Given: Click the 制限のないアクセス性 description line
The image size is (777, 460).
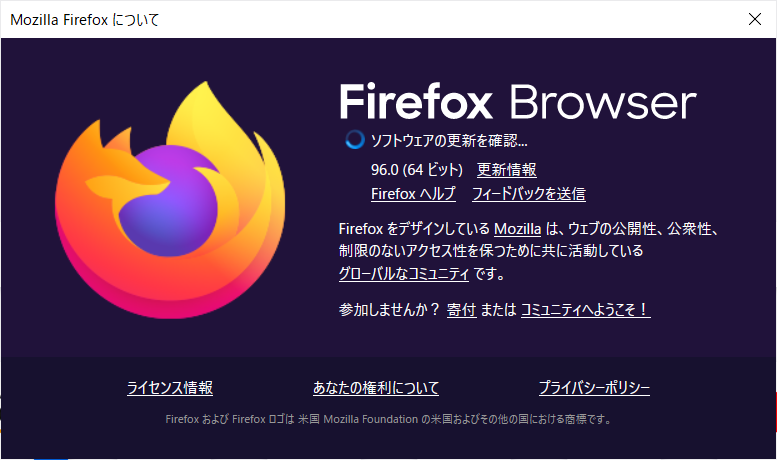Looking at the screenshot, I should point(490,251).
